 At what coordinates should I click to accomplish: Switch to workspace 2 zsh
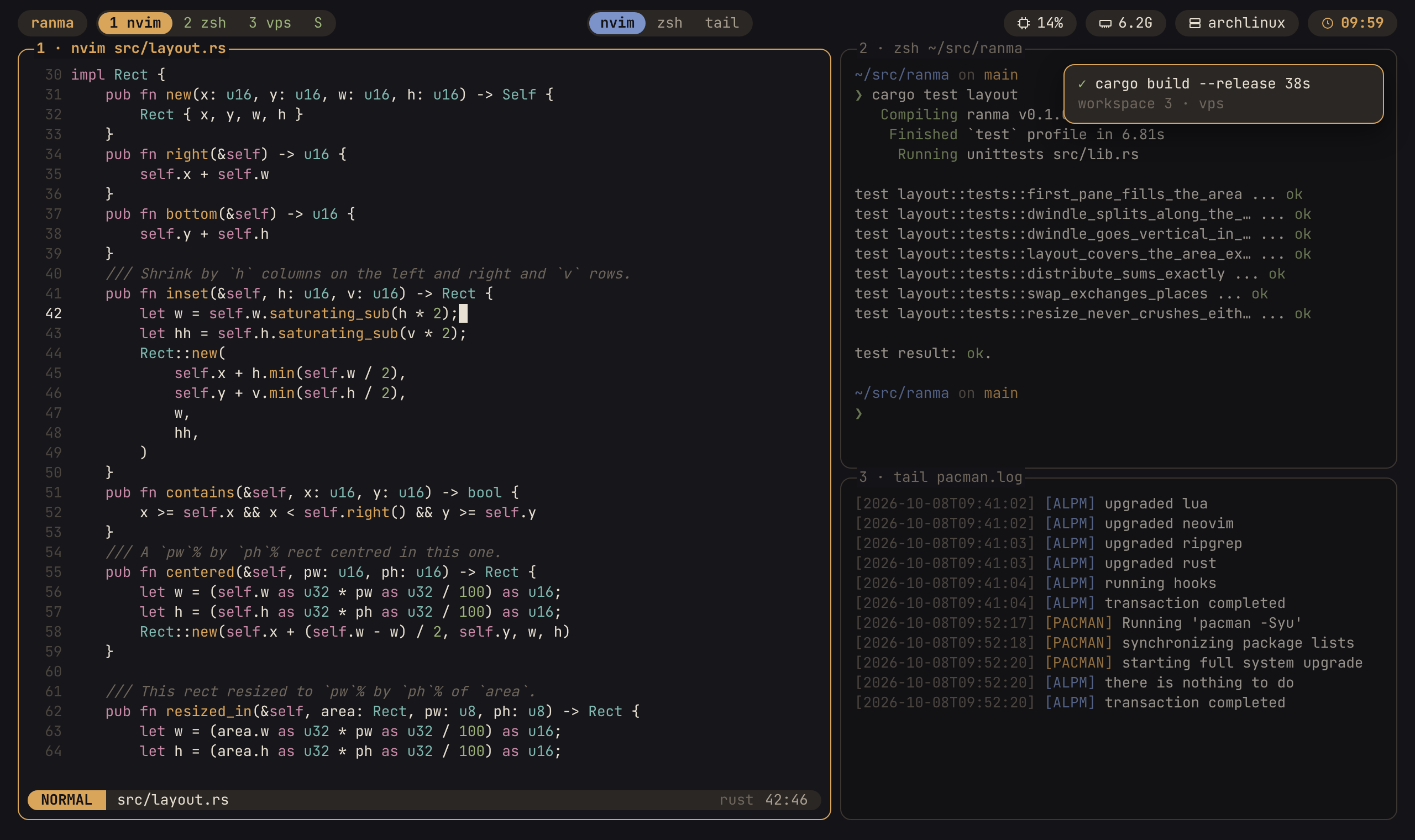[205, 23]
